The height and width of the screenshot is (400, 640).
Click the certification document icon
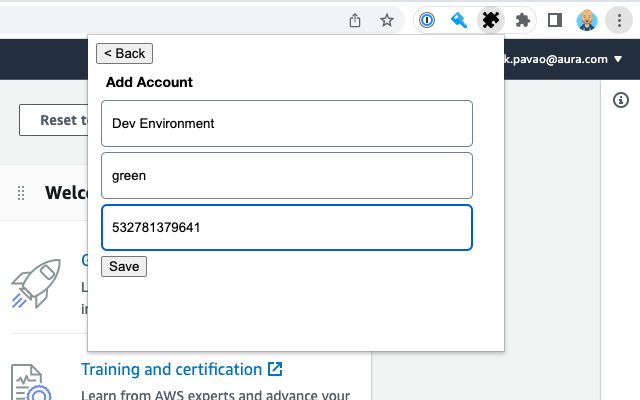pos(31,382)
